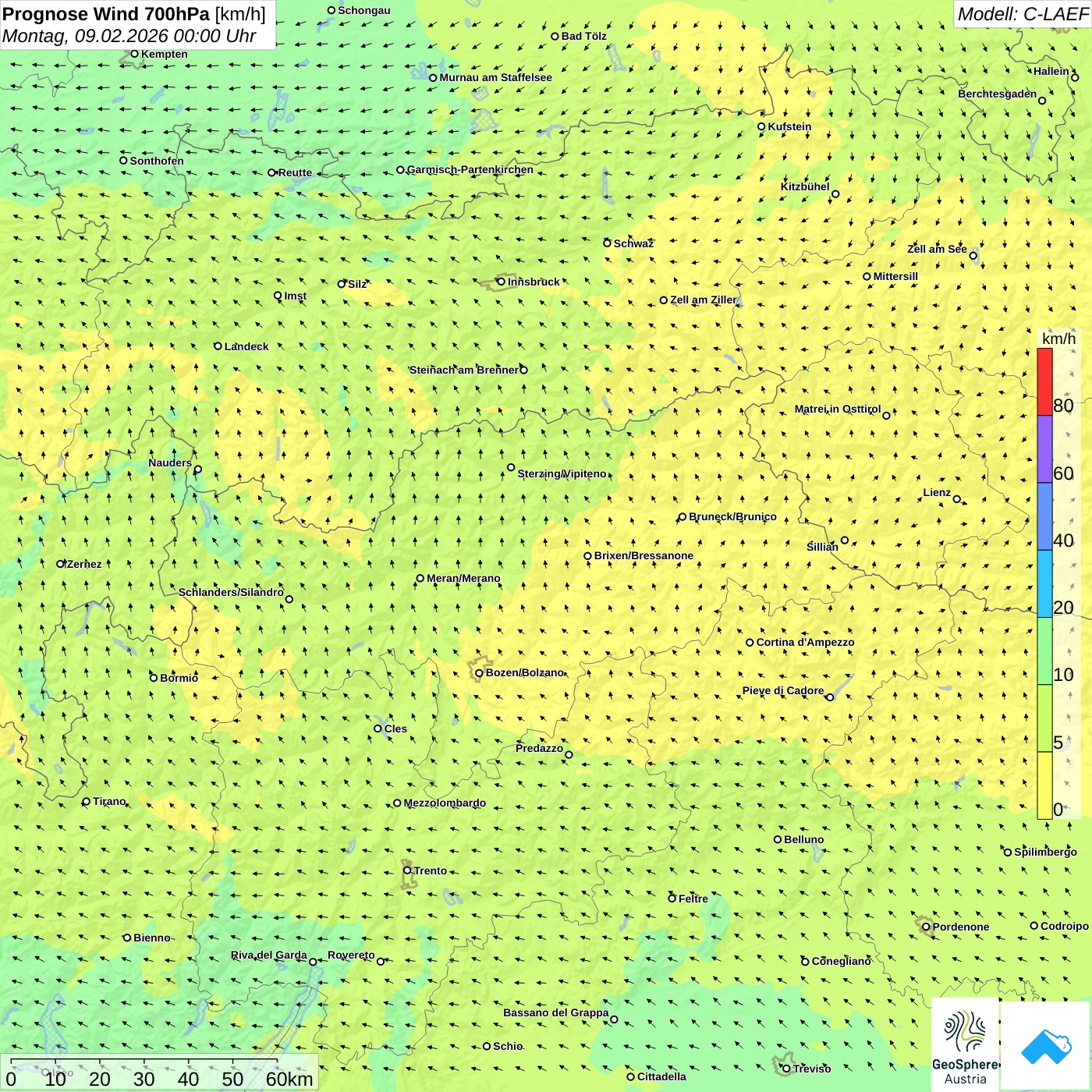Click the Kempten location marker circle

(x=134, y=54)
